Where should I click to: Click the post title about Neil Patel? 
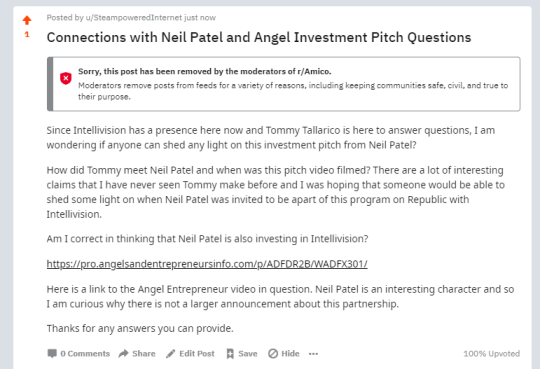click(x=259, y=37)
